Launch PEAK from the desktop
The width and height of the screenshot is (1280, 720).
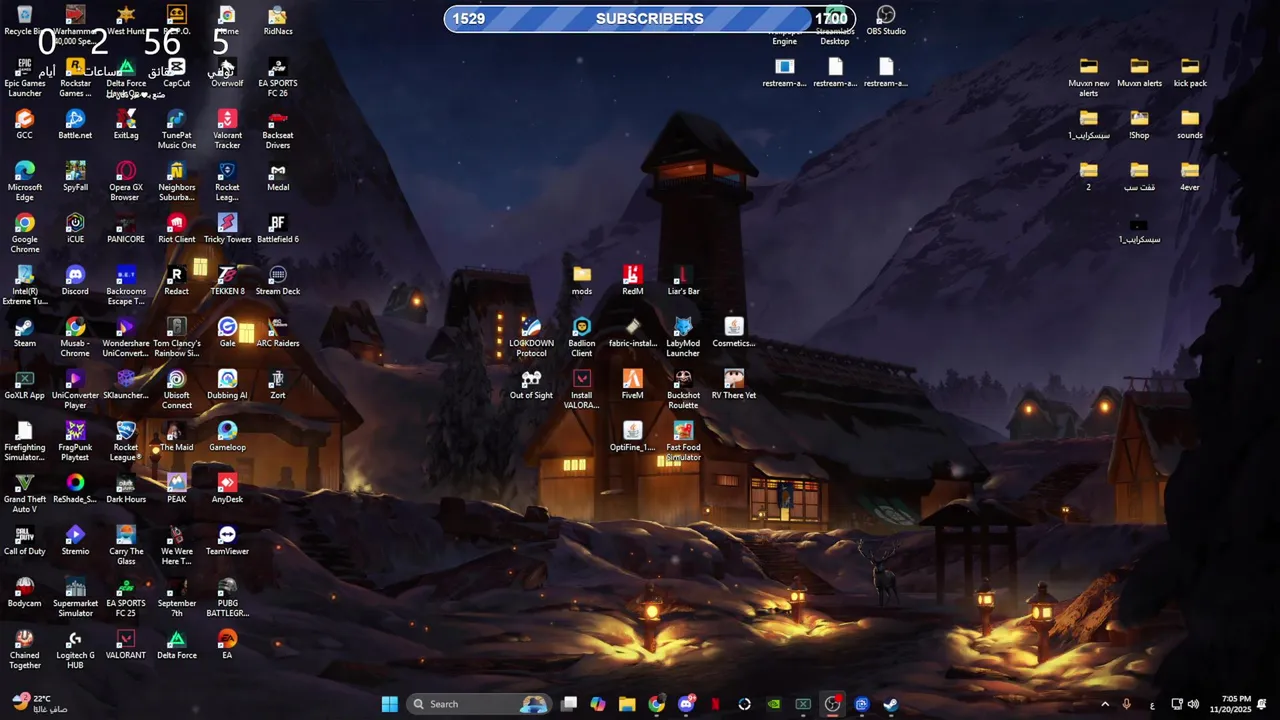(177, 488)
